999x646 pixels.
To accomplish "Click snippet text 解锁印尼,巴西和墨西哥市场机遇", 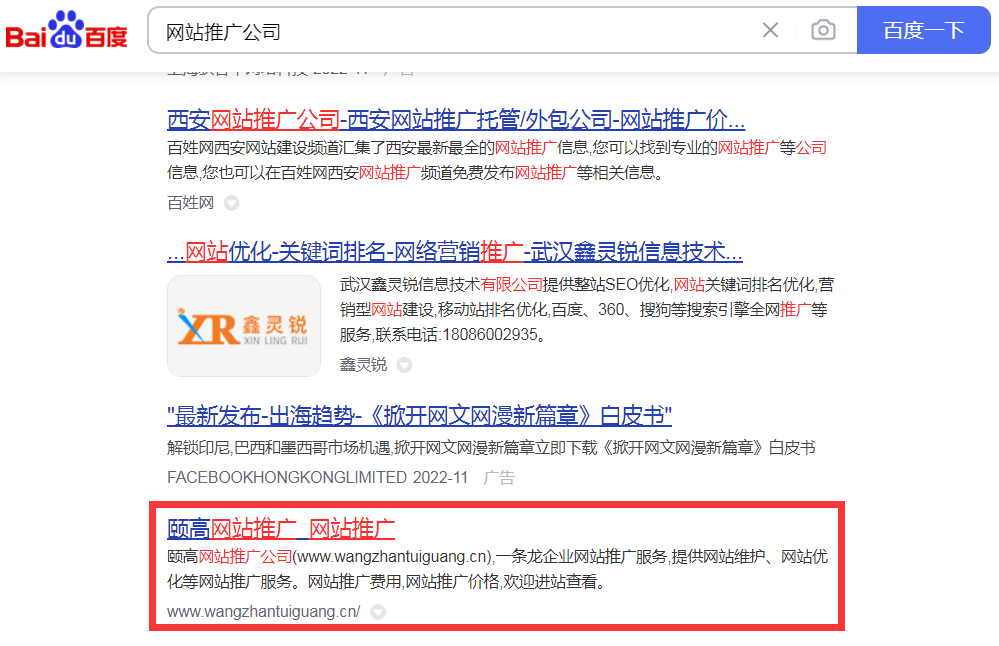I will click(279, 448).
